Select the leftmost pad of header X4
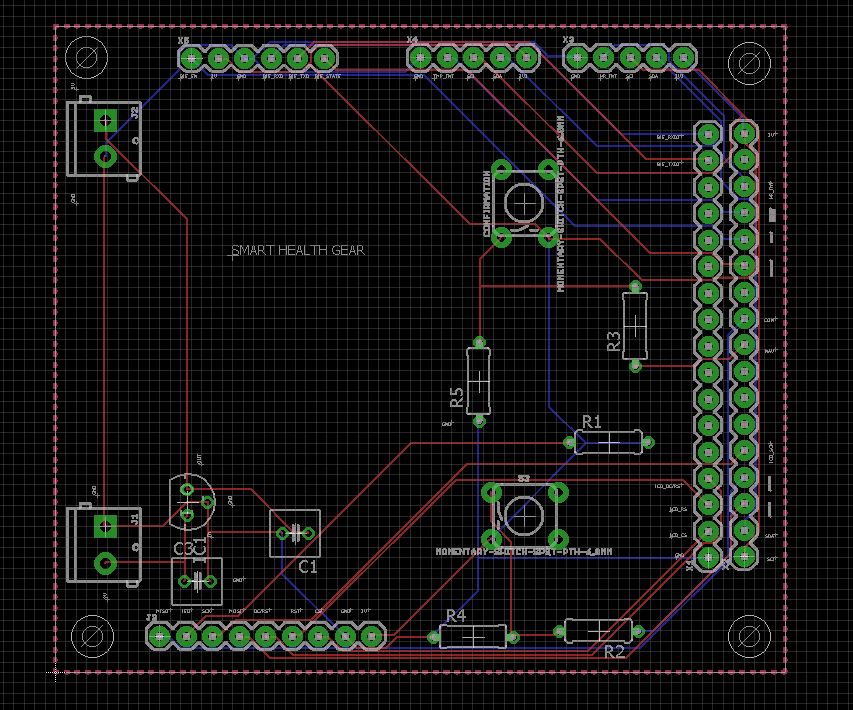 tap(420, 57)
